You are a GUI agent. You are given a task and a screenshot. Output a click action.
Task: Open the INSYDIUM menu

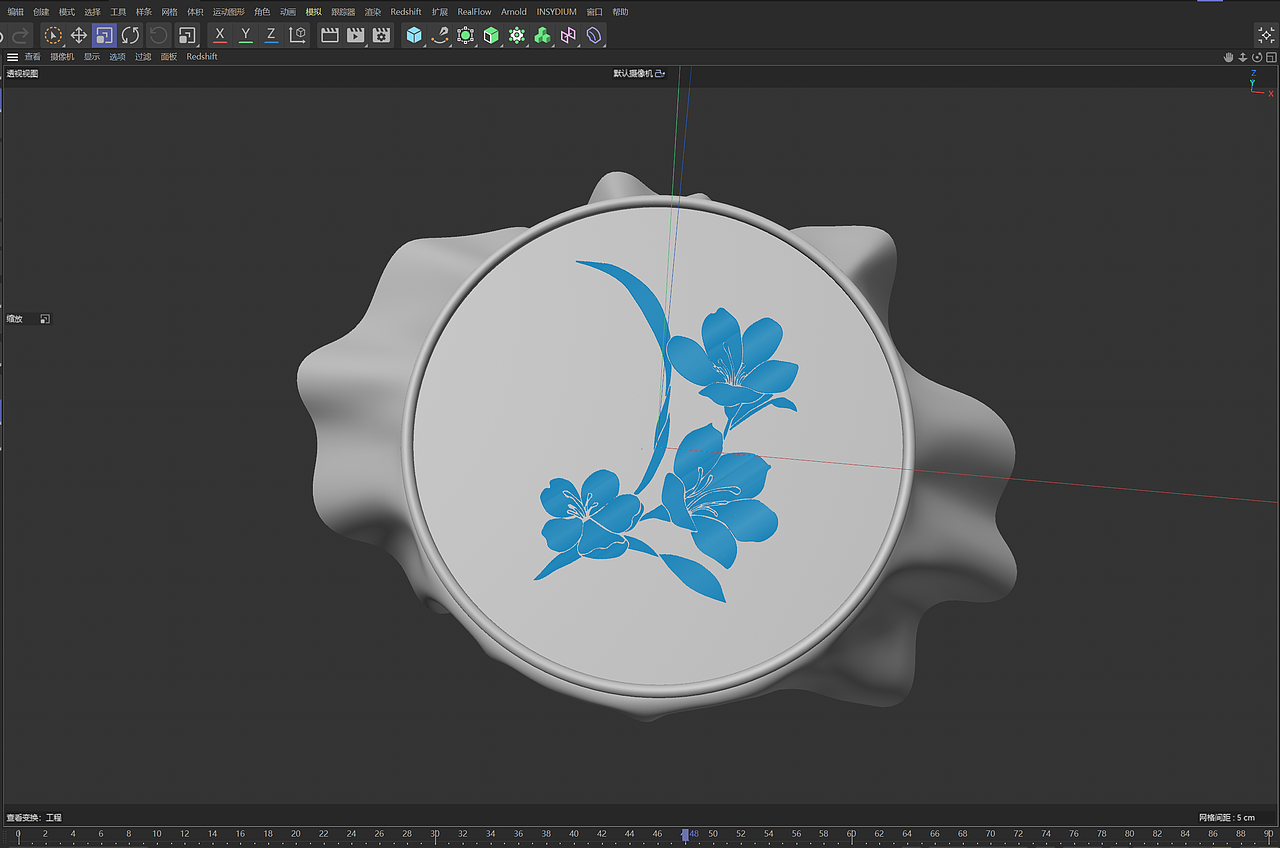557,12
